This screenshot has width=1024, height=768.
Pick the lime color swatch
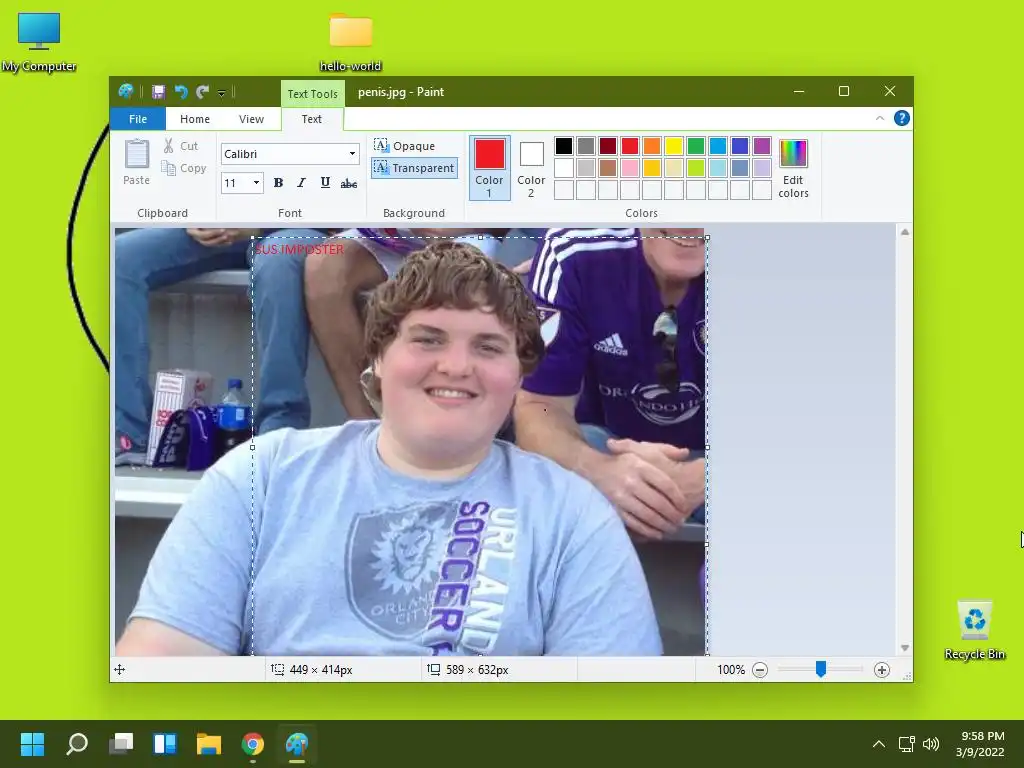point(696,168)
